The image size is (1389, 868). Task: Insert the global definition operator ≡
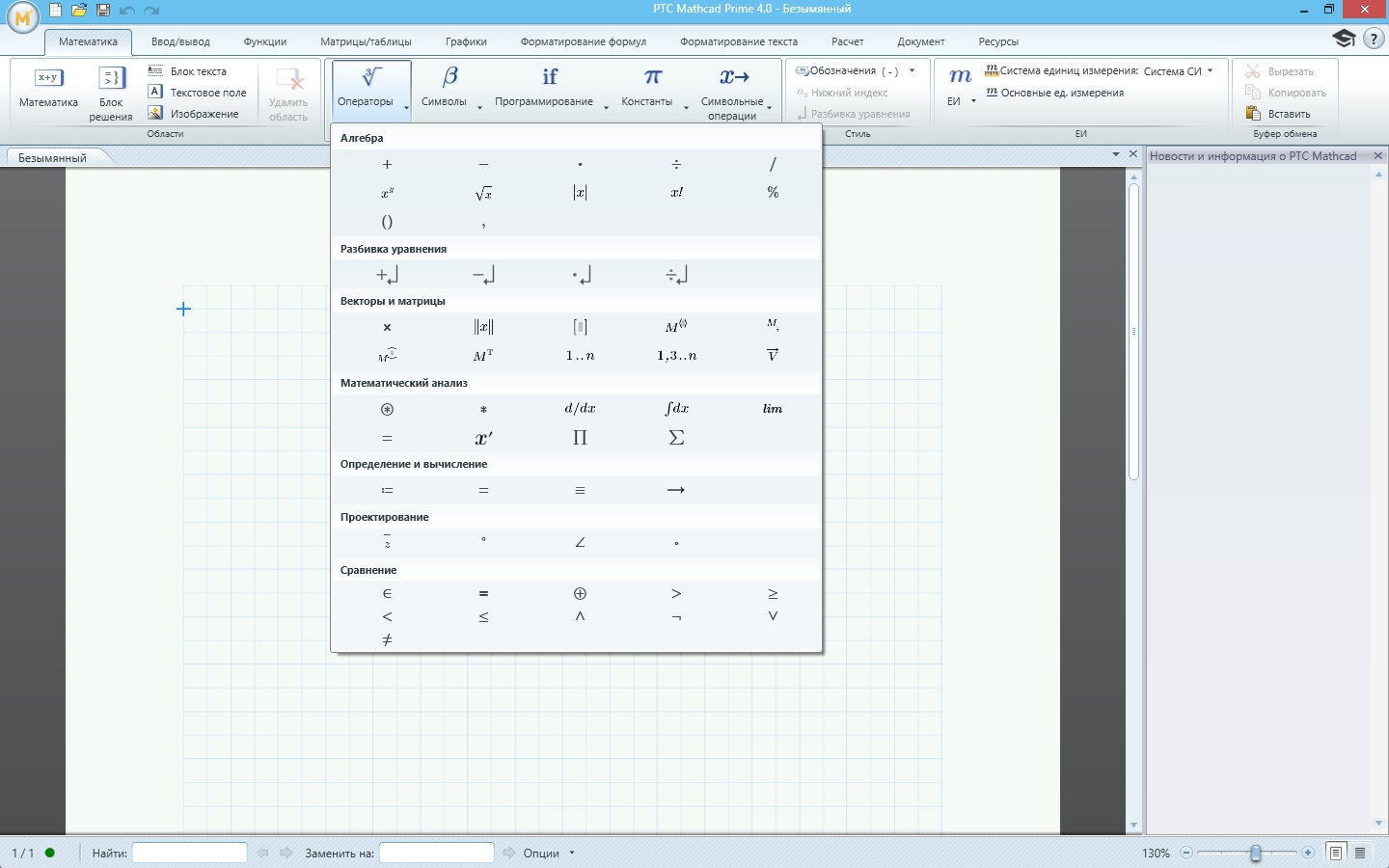coord(580,491)
